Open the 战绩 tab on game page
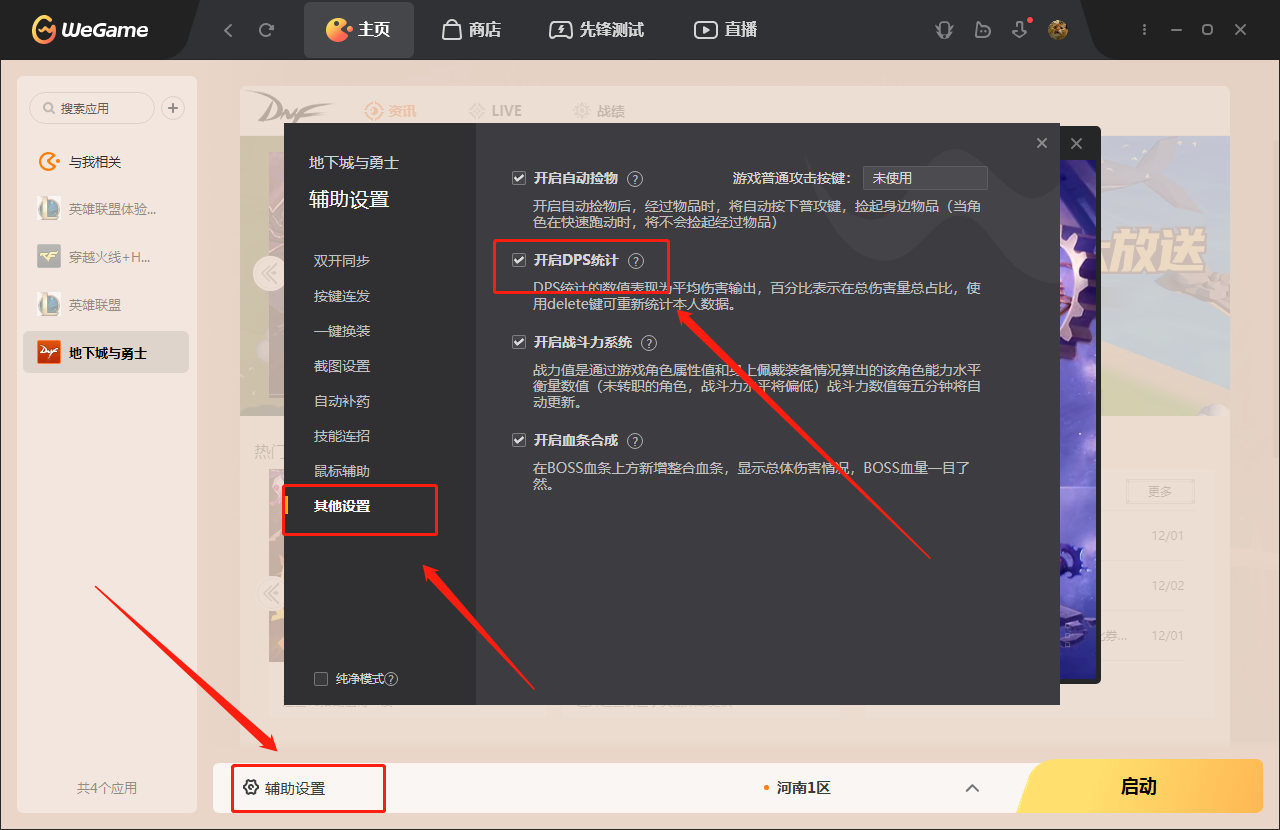This screenshot has height=830, width=1280. [599, 111]
